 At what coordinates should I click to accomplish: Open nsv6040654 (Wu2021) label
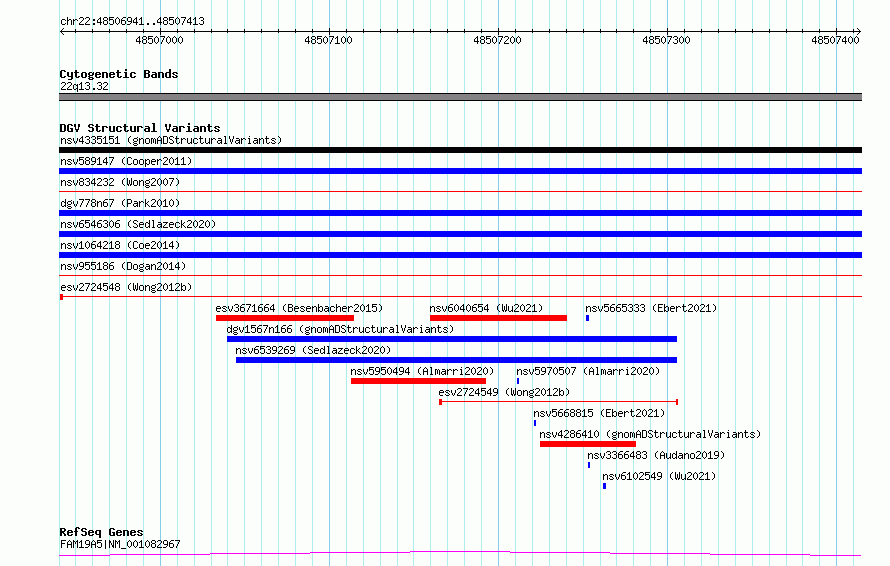tap(486, 308)
